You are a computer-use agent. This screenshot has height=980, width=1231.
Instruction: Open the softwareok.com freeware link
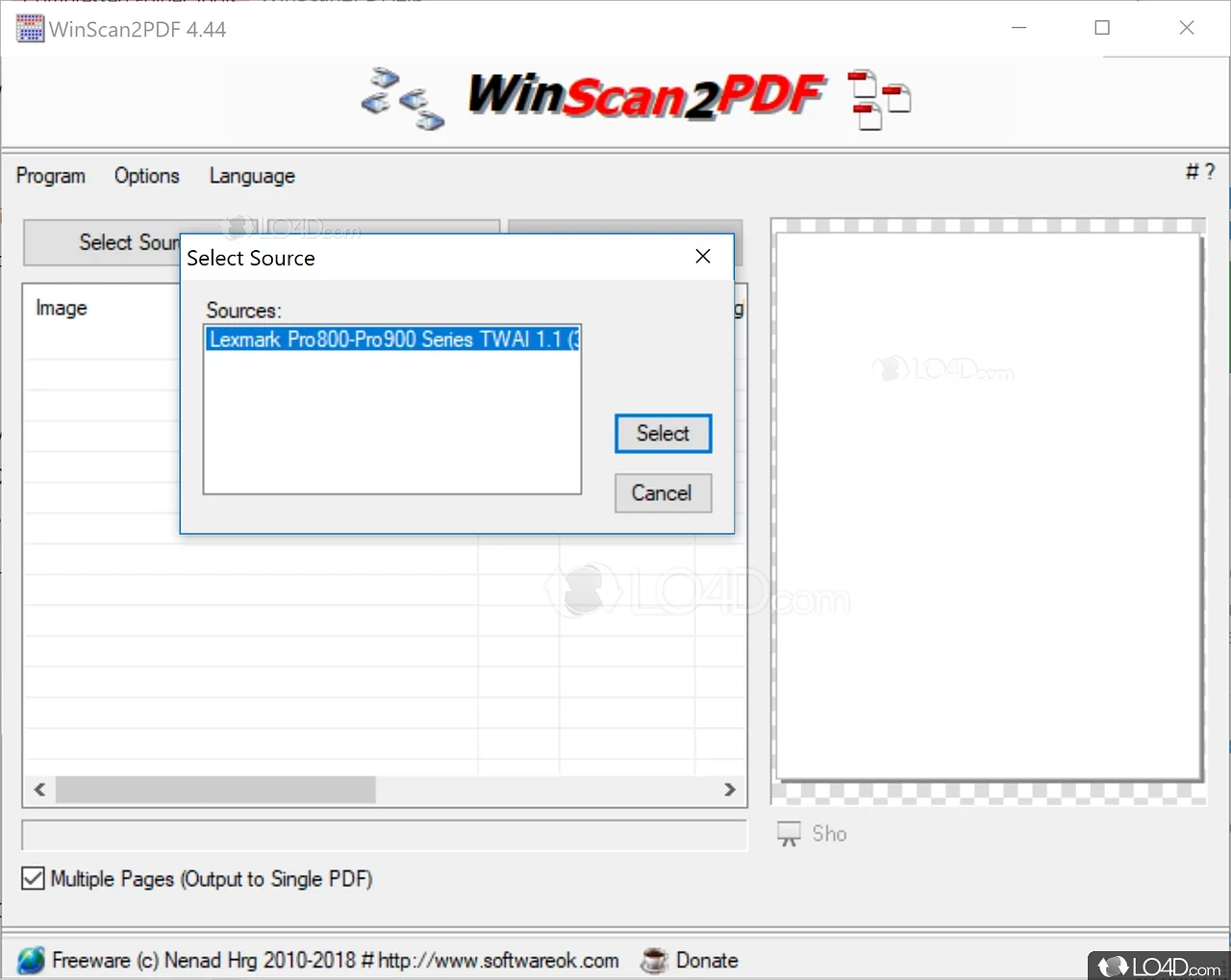coord(498,960)
